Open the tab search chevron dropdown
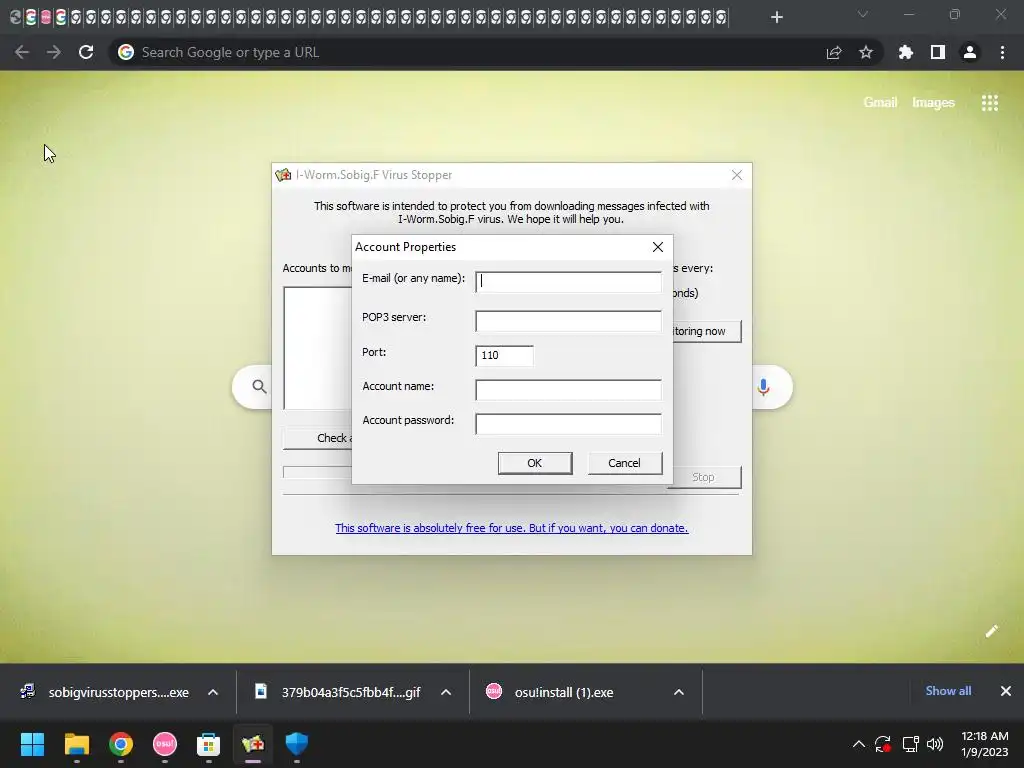 [x=863, y=14]
